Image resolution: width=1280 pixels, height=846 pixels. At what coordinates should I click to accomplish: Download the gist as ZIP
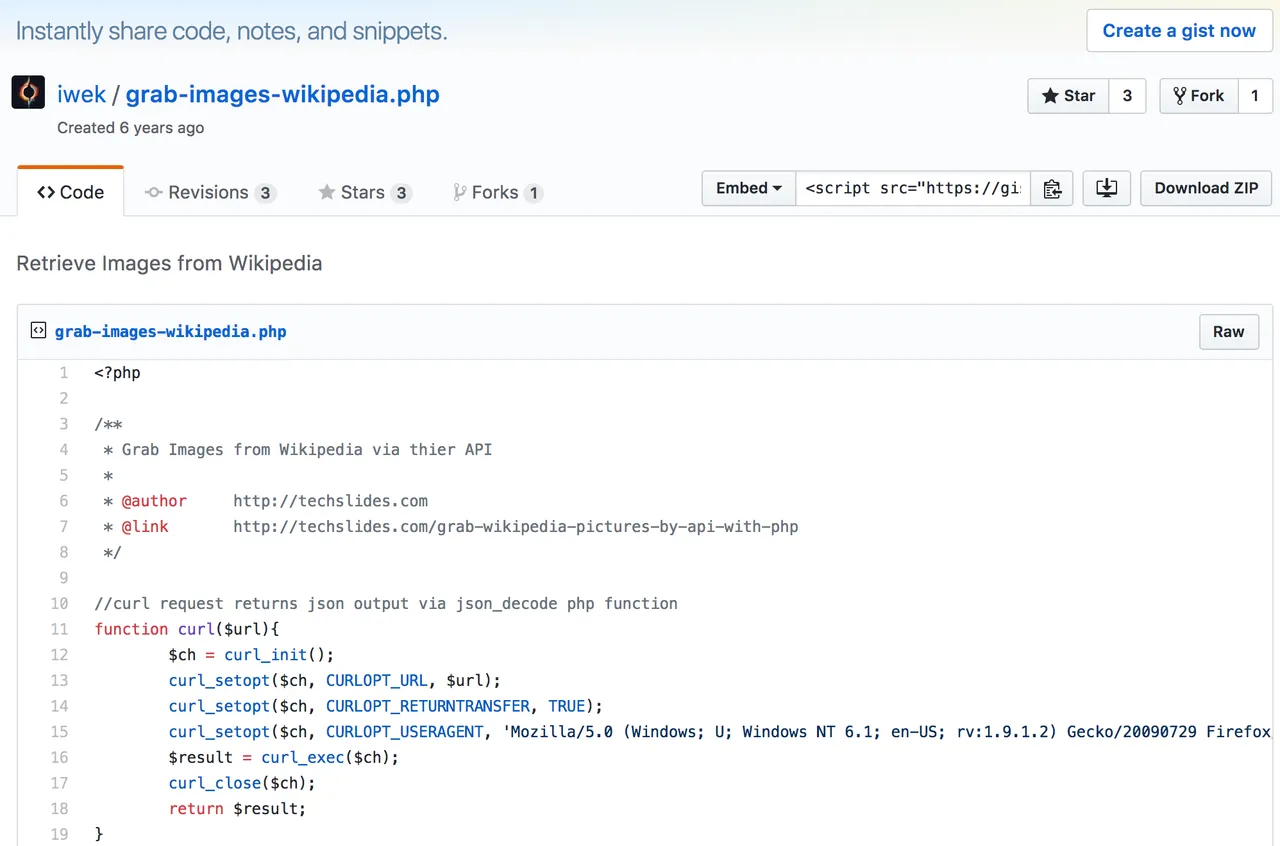(1206, 188)
